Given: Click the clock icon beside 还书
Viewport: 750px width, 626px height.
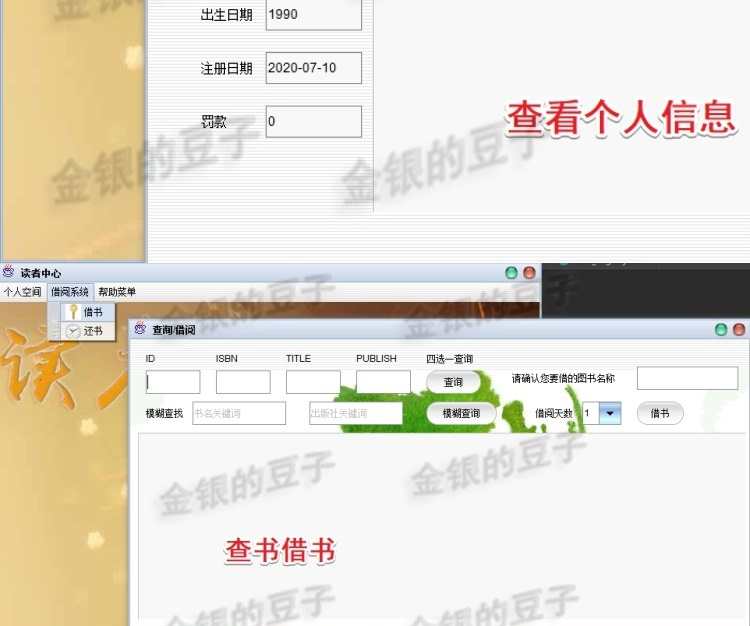Looking at the screenshot, I should (73, 331).
